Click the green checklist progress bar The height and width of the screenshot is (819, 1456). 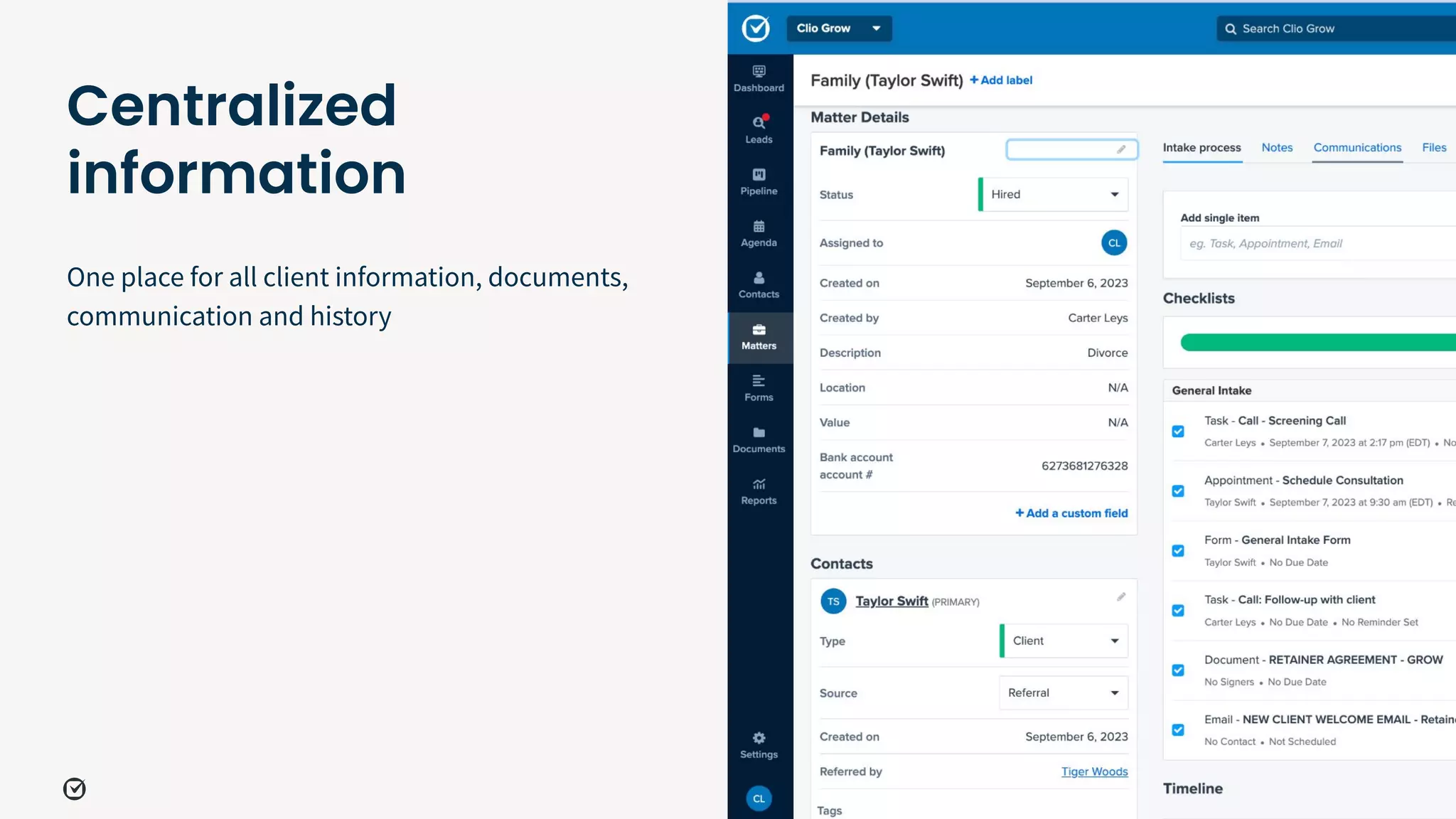(x=1318, y=343)
